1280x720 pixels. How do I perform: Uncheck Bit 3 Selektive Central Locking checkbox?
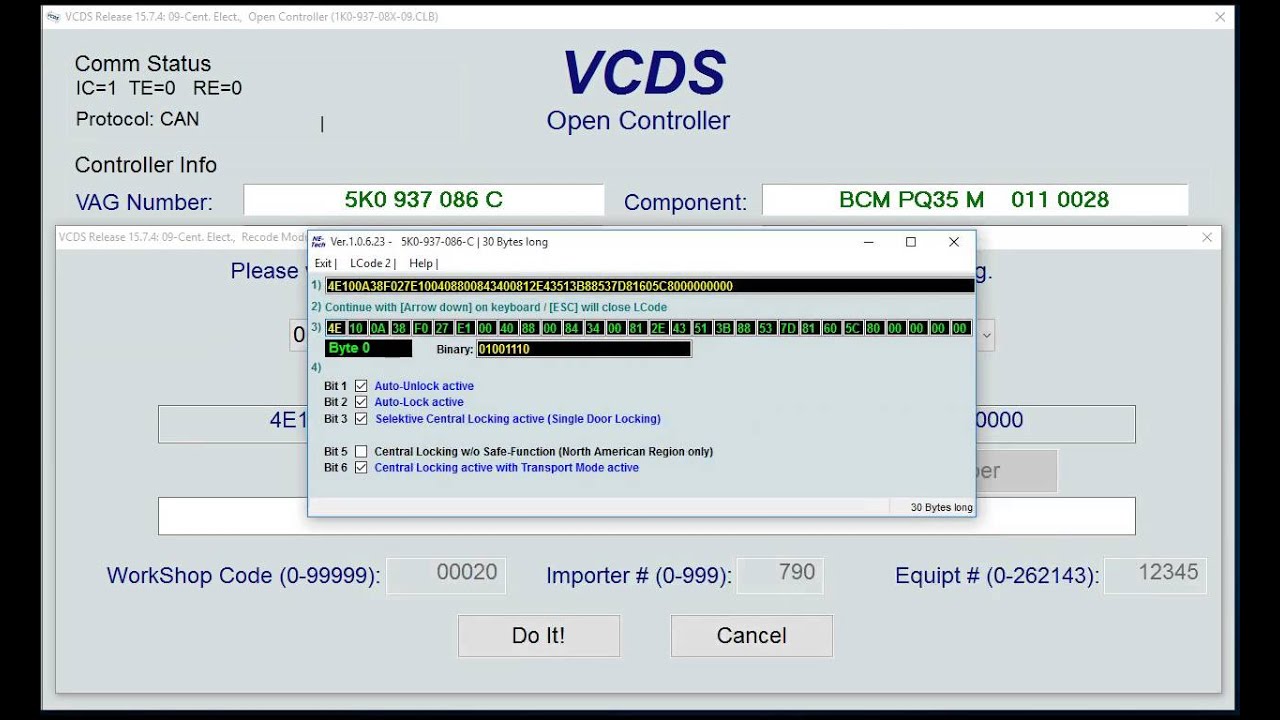click(361, 419)
